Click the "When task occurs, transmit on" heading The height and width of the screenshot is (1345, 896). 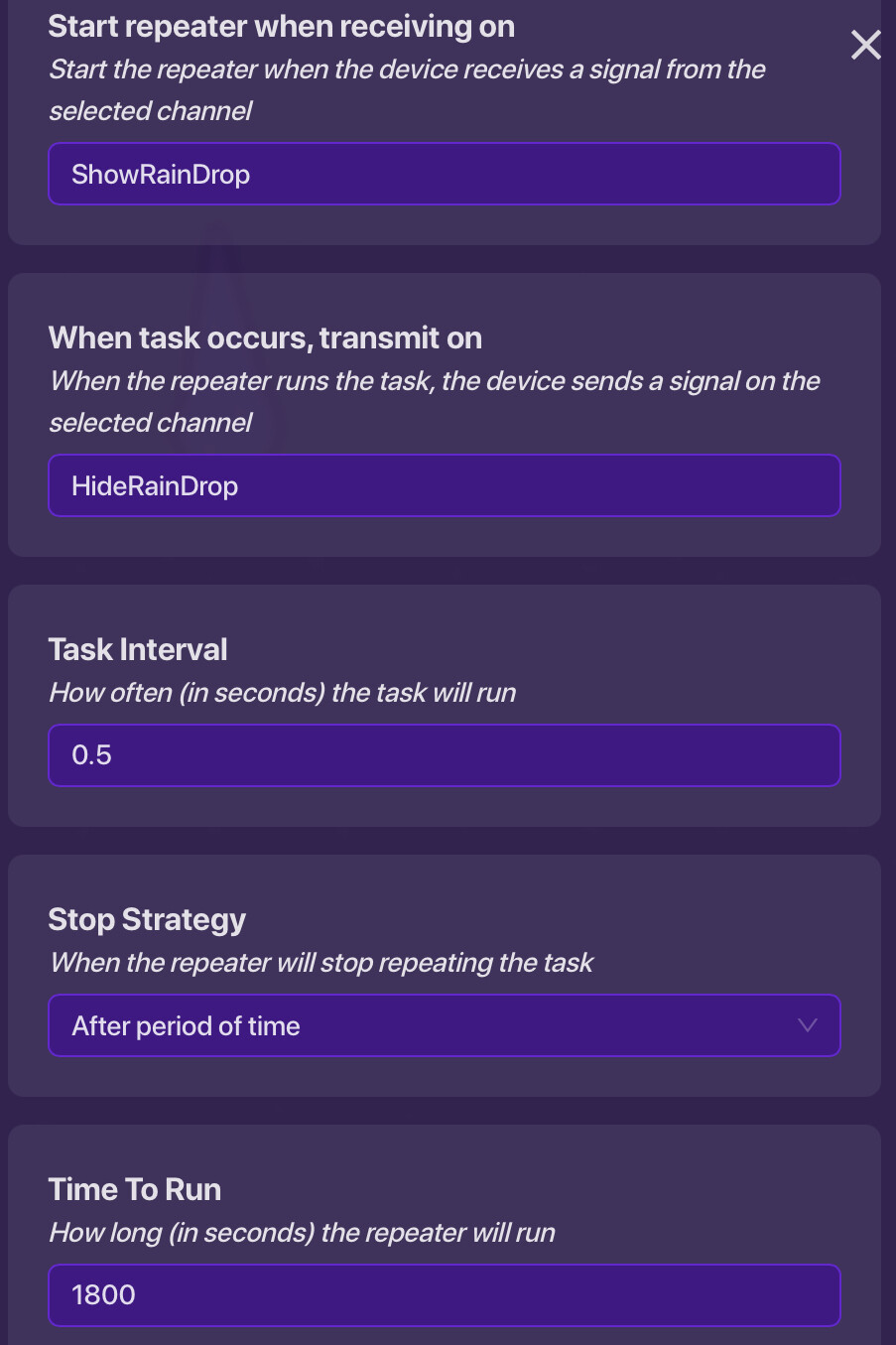pyautogui.click(x=265, y=338)
